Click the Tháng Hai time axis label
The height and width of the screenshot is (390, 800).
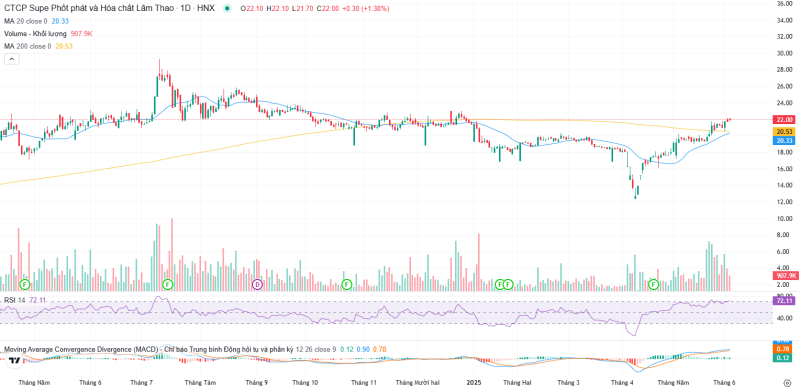tap(517, 382)
